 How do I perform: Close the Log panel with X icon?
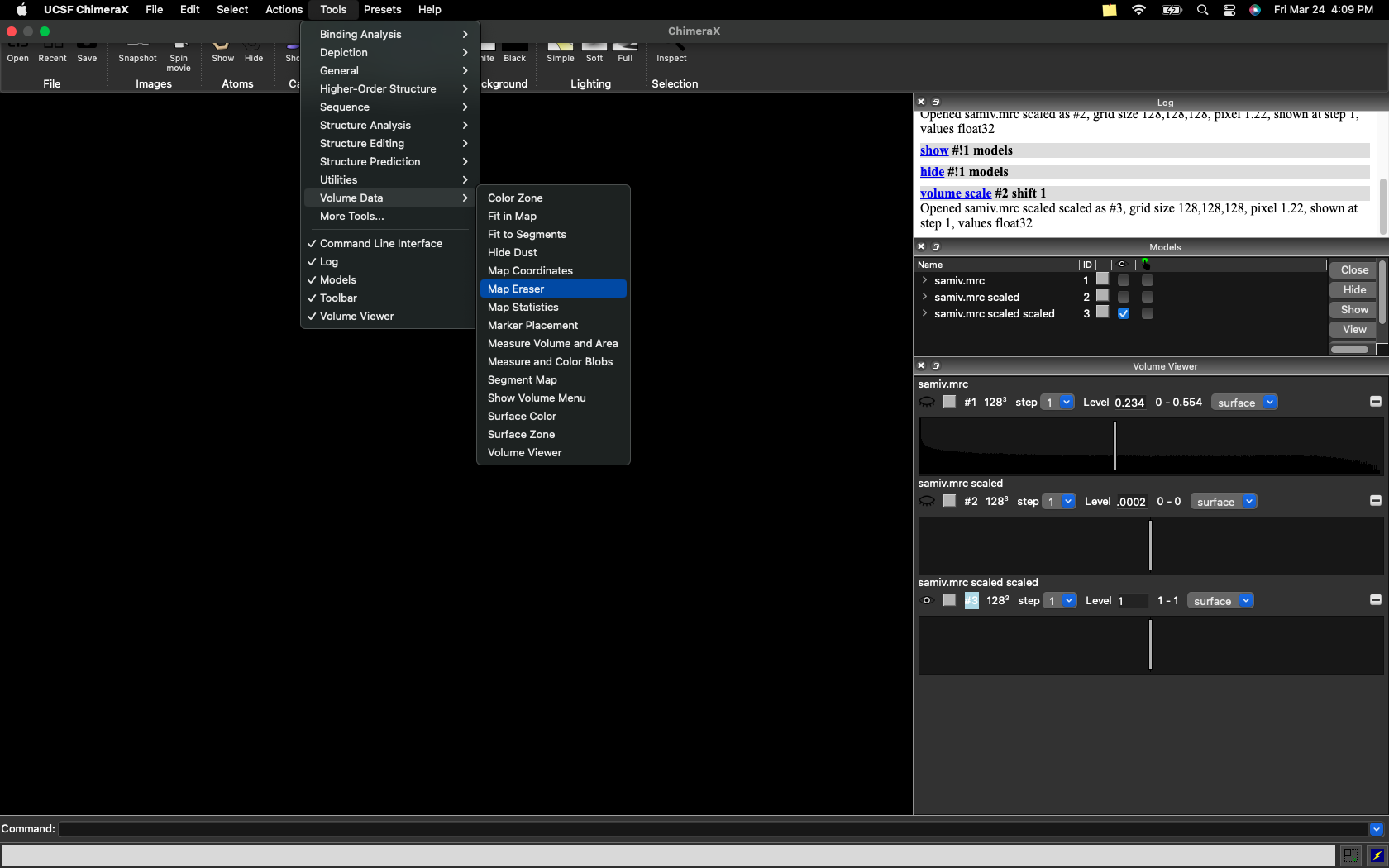[921, 102]
